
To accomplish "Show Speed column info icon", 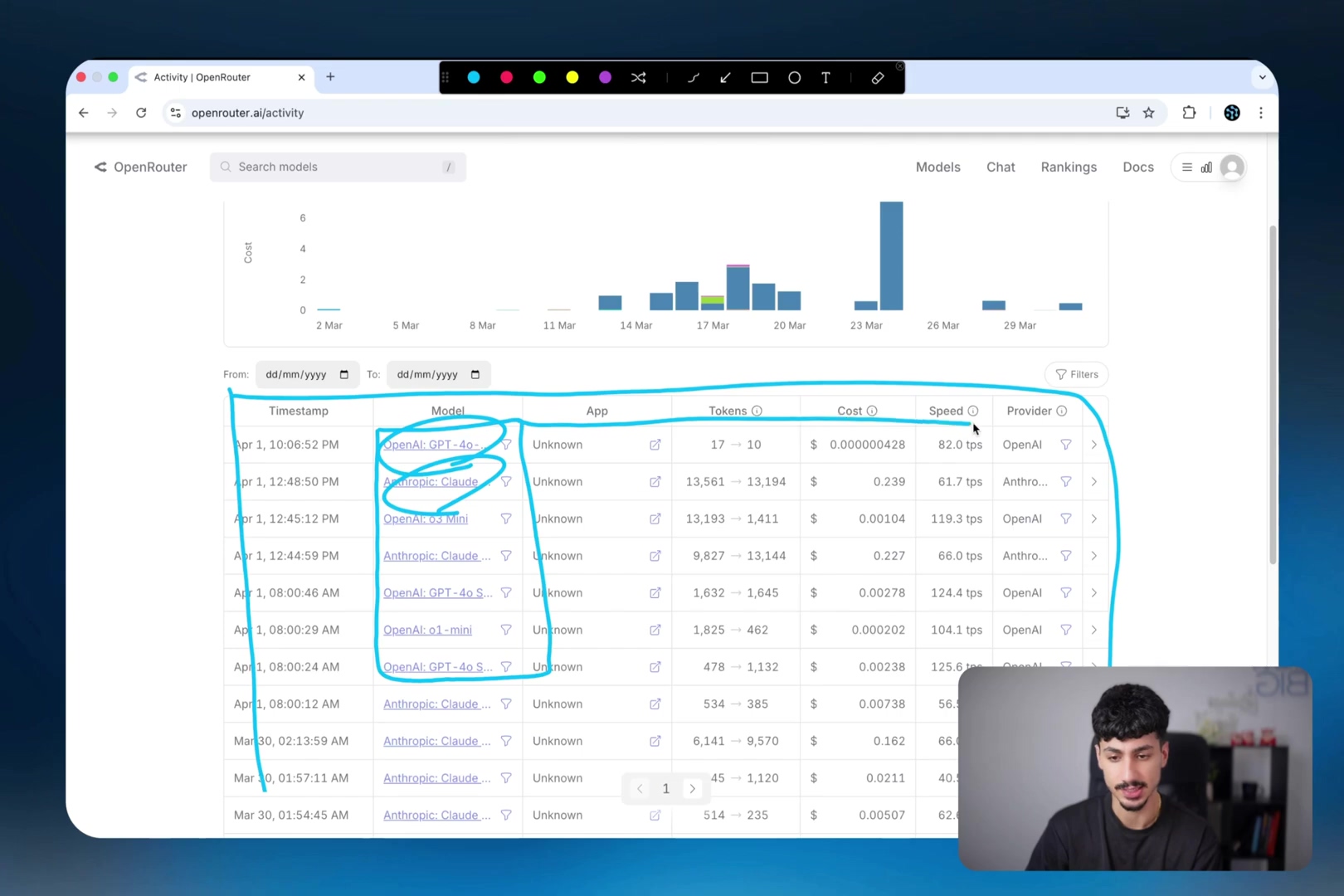I will (973, 411).
